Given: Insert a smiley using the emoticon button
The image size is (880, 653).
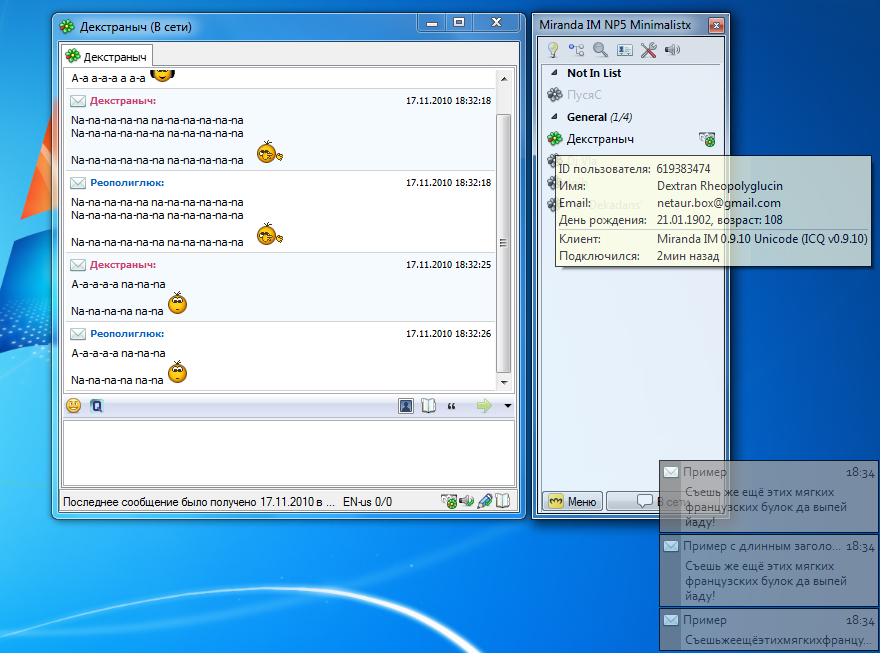Looking at the screenshot, I should 74,406.
